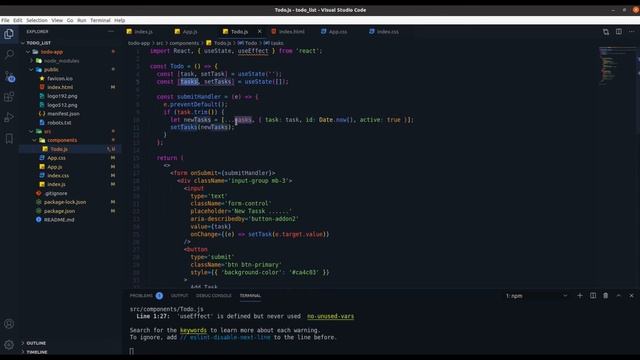
Task: Select the TERMINAL panel tab
Action: [x=250, y=296]
